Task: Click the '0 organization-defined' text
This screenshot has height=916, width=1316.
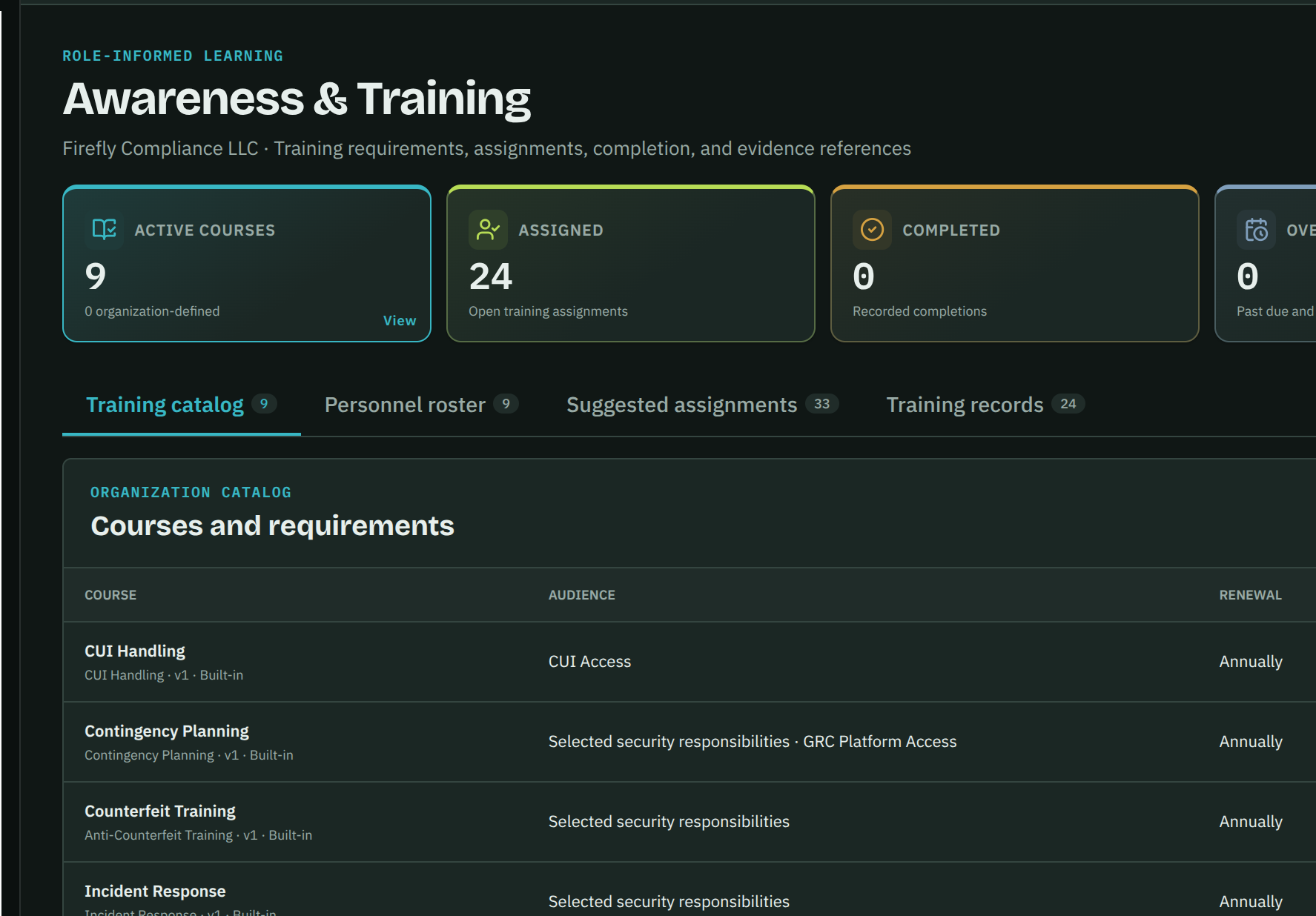Action: tap(152, 311)
